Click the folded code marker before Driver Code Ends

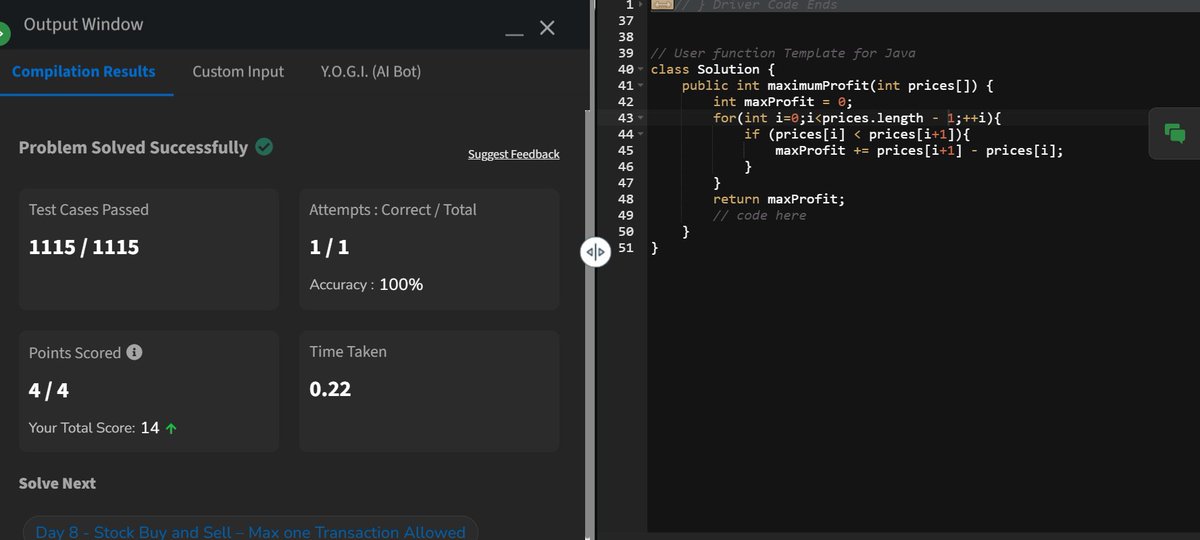(x=661, y=5)
